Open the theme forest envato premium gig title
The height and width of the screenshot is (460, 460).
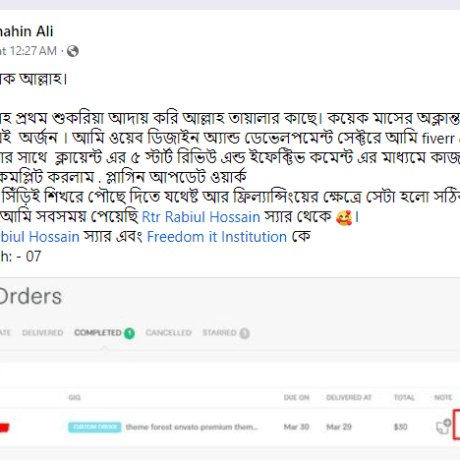coord(192,427)
